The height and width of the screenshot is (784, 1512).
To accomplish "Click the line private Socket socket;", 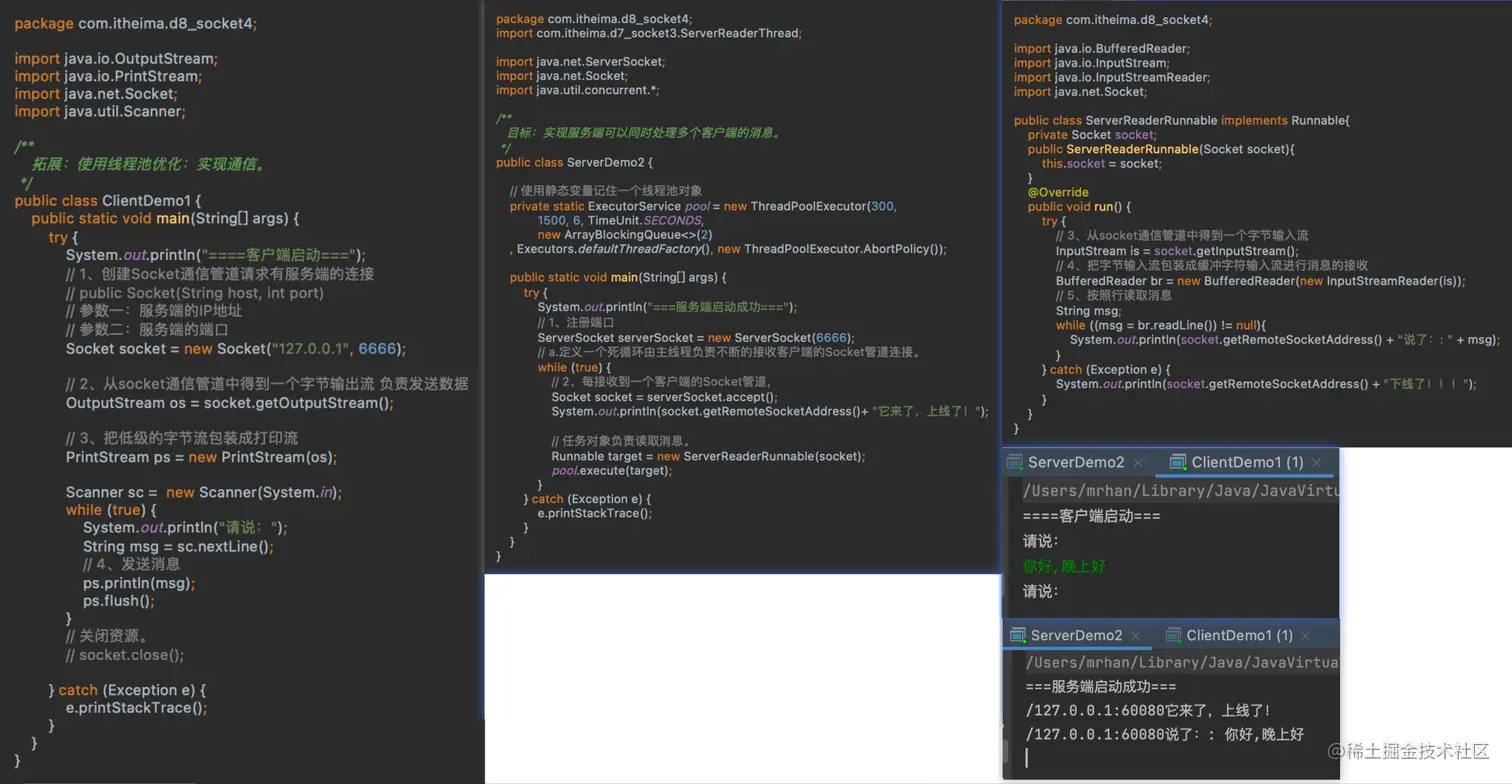I will tap(1092, 135).
